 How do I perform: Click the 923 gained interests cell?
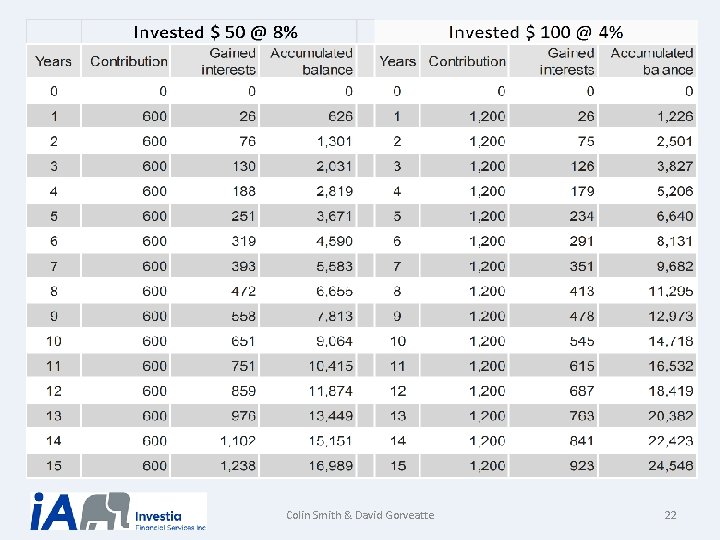click(x=580, y=466)
